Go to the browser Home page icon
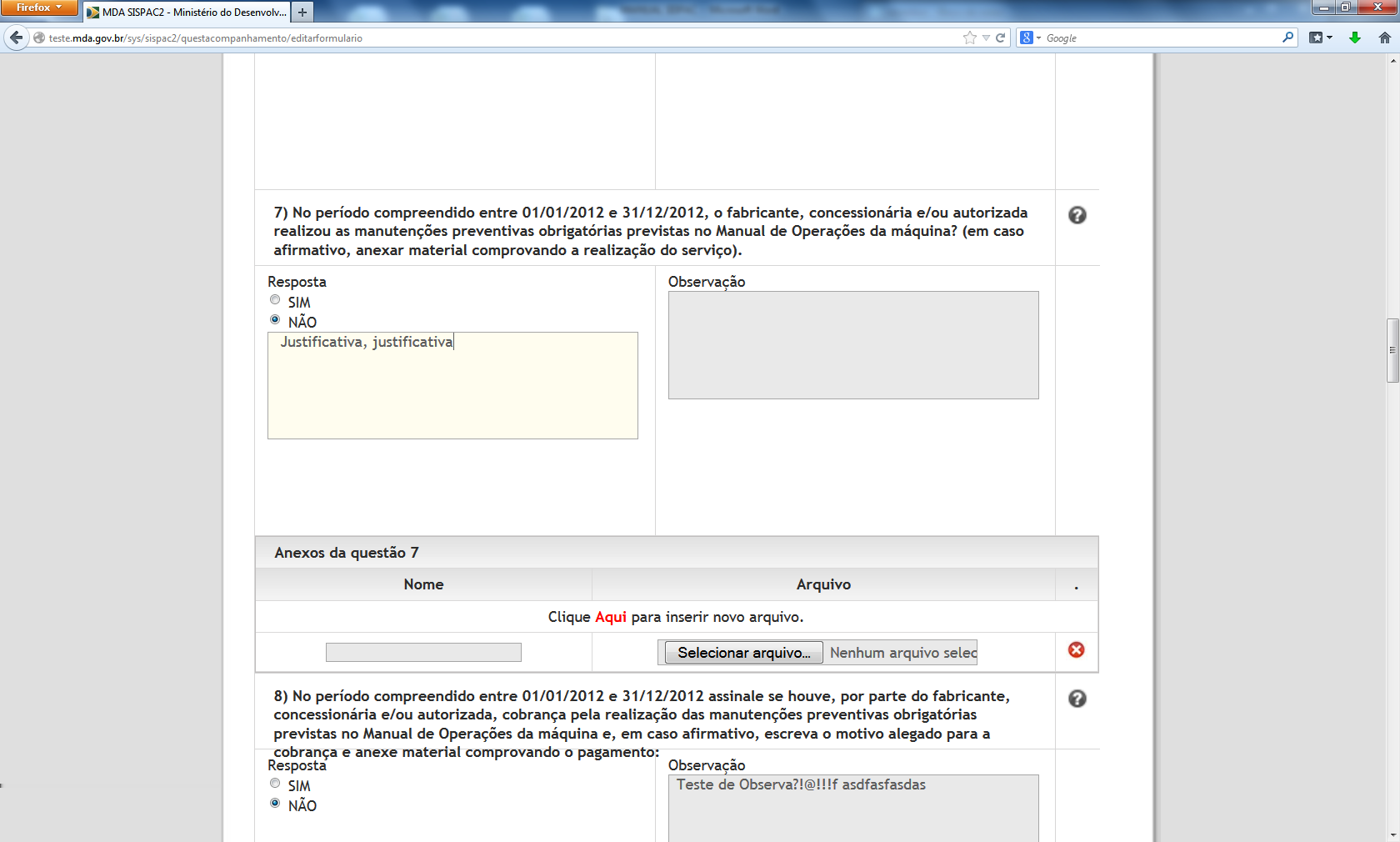The width and height of the screenshot is (1400, 842). (x=1384, y=38)
